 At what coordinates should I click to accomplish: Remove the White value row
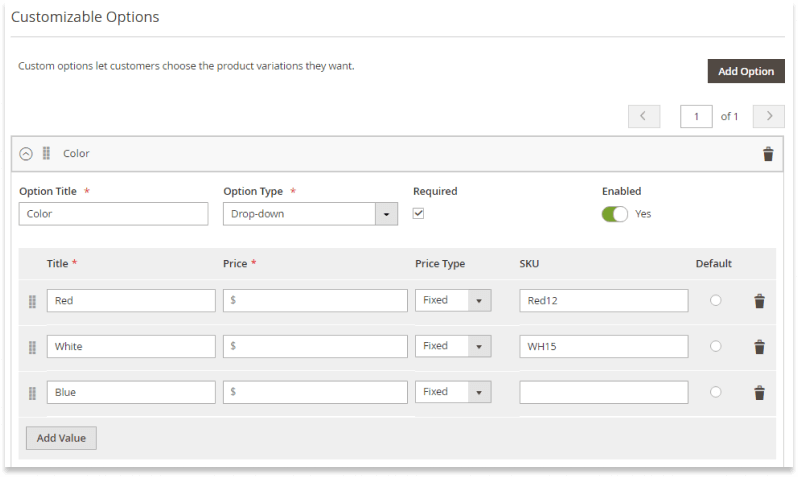[x=759, y=347]
